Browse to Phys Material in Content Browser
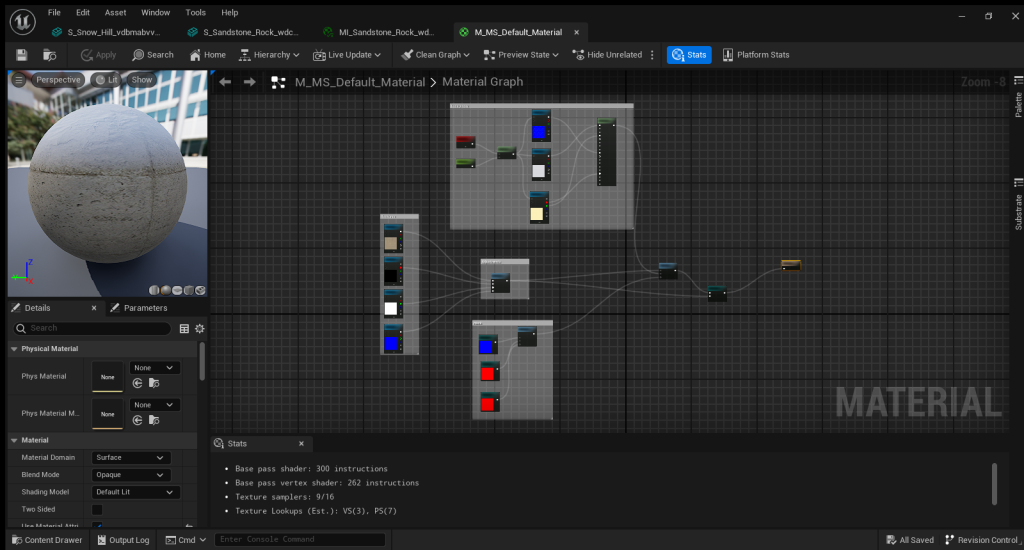Screen dimensions: 1024x550 (x=154, y=383)
